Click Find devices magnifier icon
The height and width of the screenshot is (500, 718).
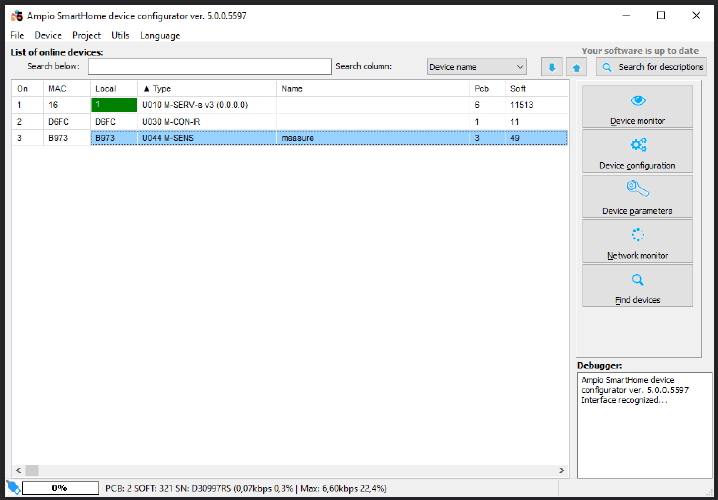tap(638, 280)
